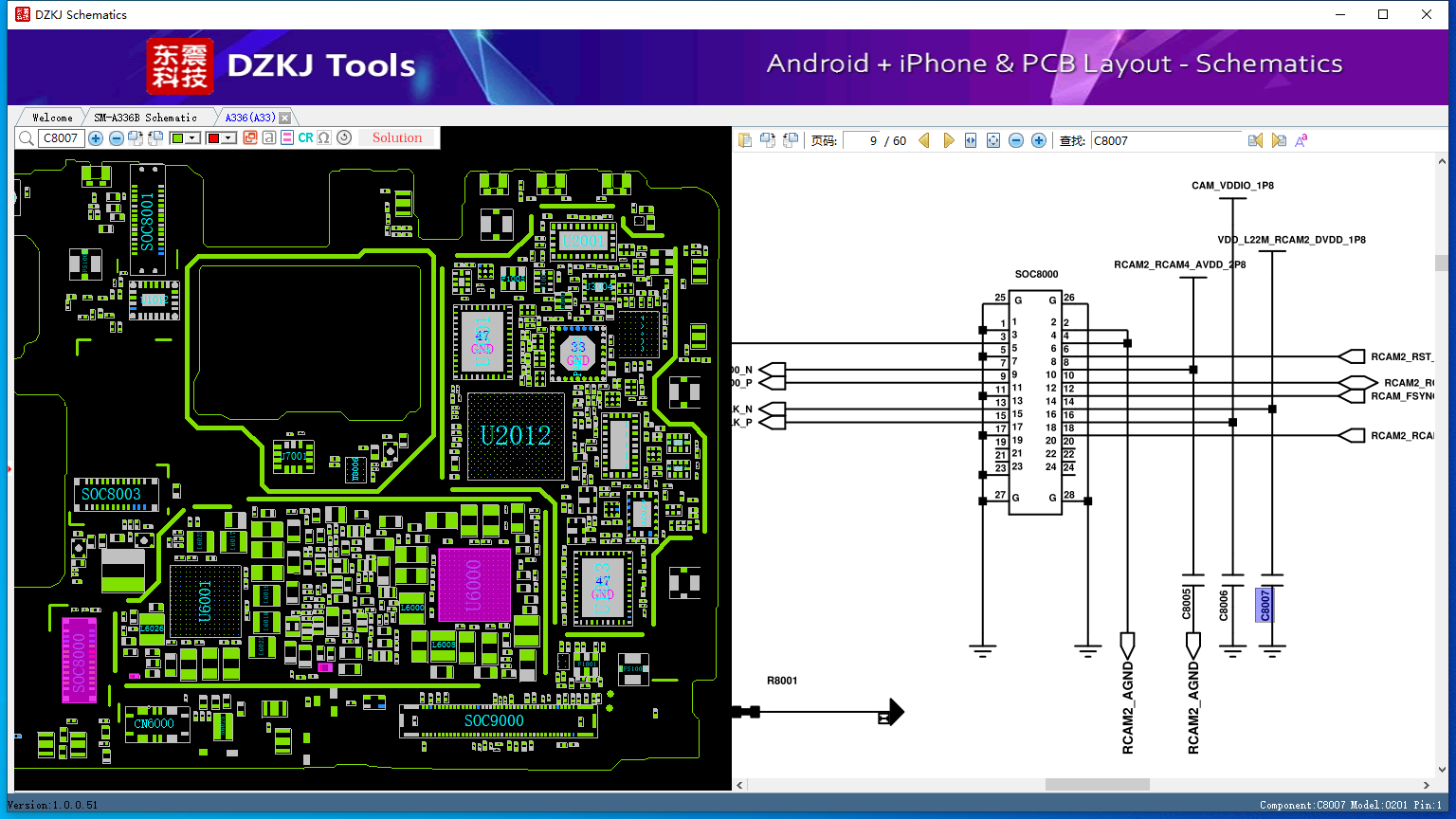The height and width of the screenshot is (819, 1456).
Task: Click the VDD_L22M_RCAM2_DVDD_1P8 net label
Action: coord(1291,240)
